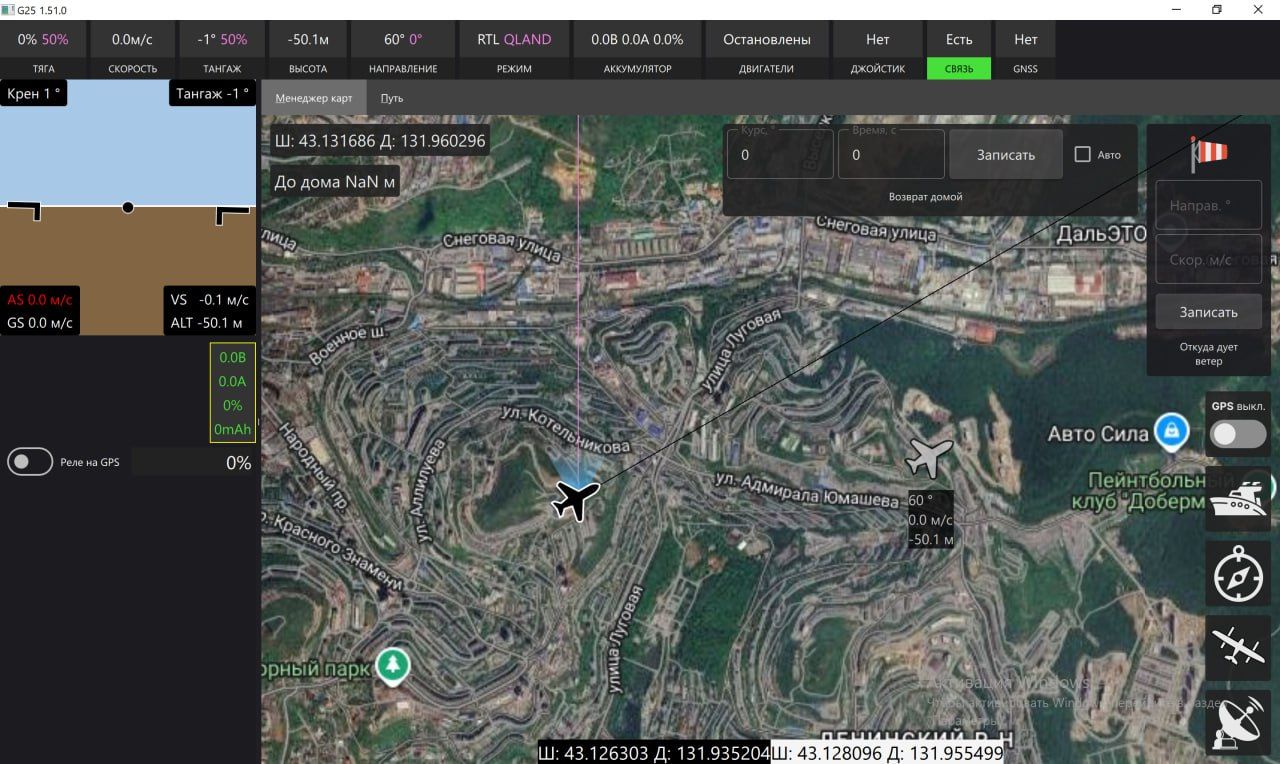The height and width of the screenshot is (764, 1280).
Task: Click the green park tree marker
Action: (x=392, y=664)
